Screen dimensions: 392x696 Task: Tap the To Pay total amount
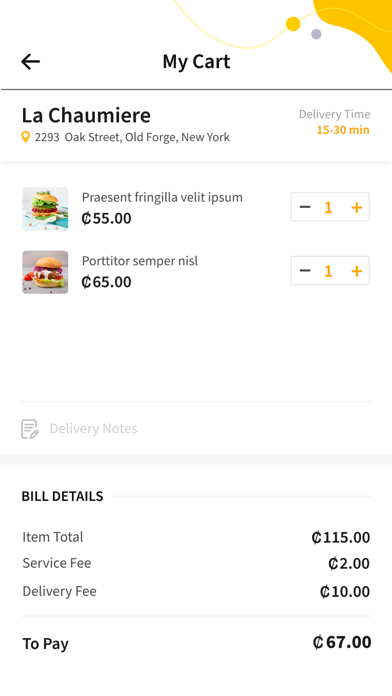342,642
